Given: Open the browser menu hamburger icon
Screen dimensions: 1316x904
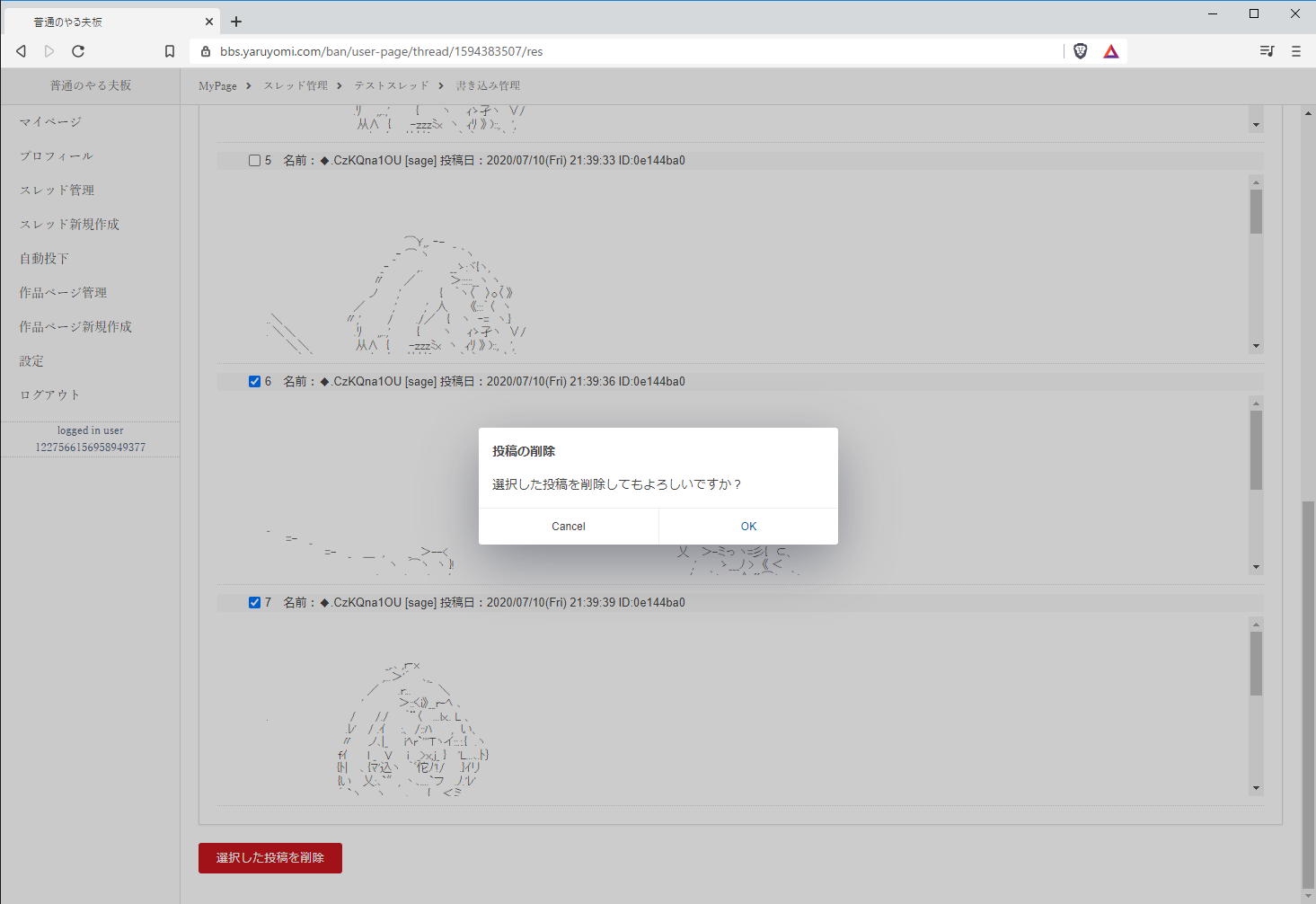Looking at the screenshot, I should click(1296, 51).
